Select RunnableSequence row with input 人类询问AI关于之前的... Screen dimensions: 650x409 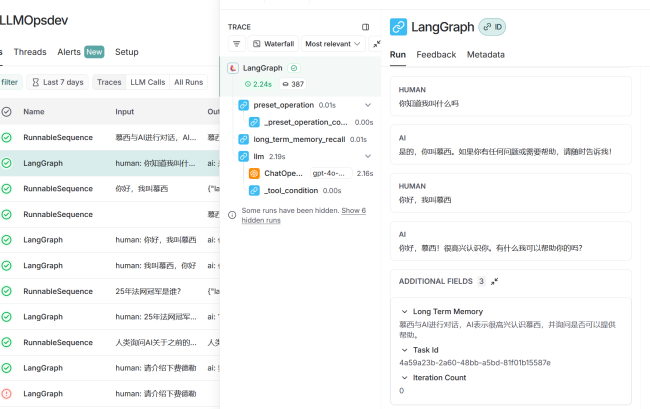coord(110,342)
